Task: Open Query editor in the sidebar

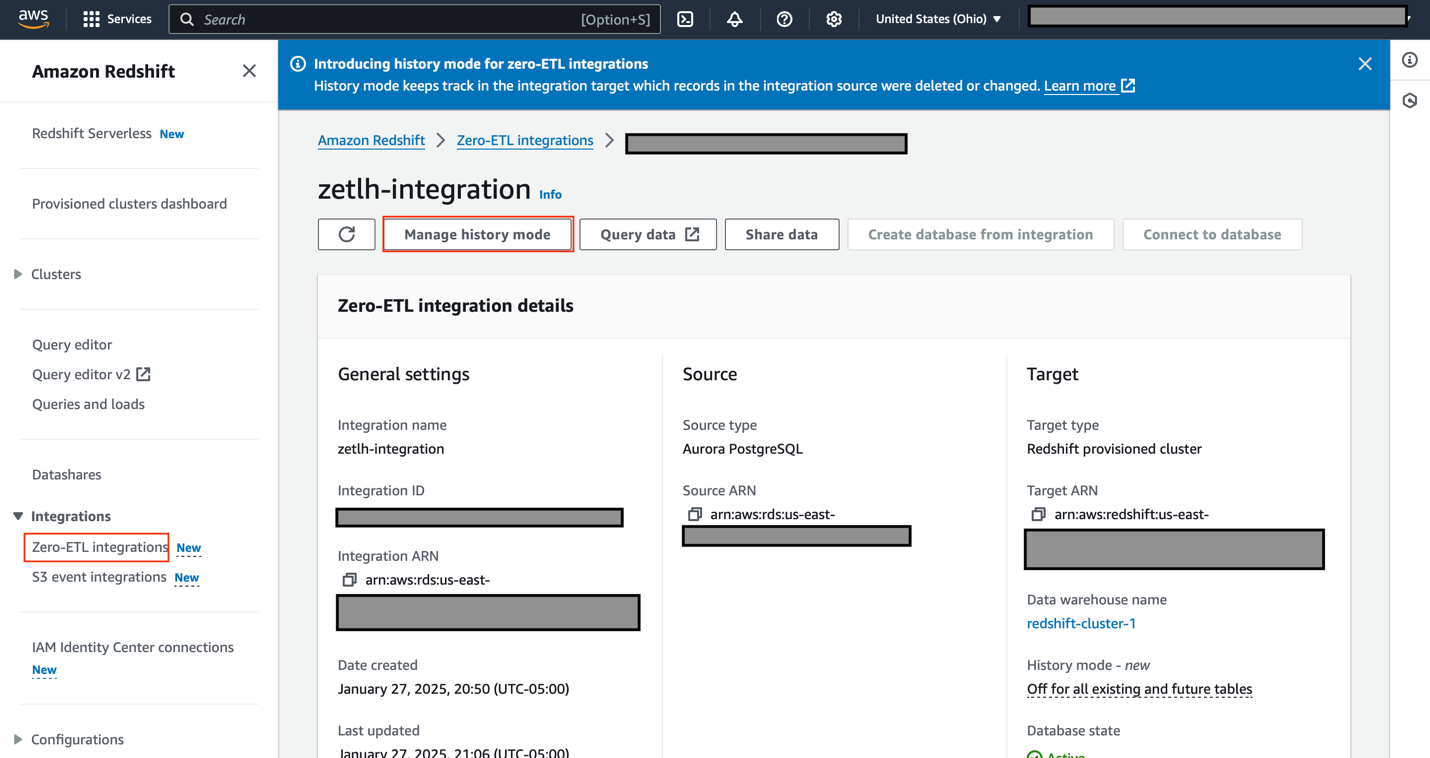Action: click(72, 344)
